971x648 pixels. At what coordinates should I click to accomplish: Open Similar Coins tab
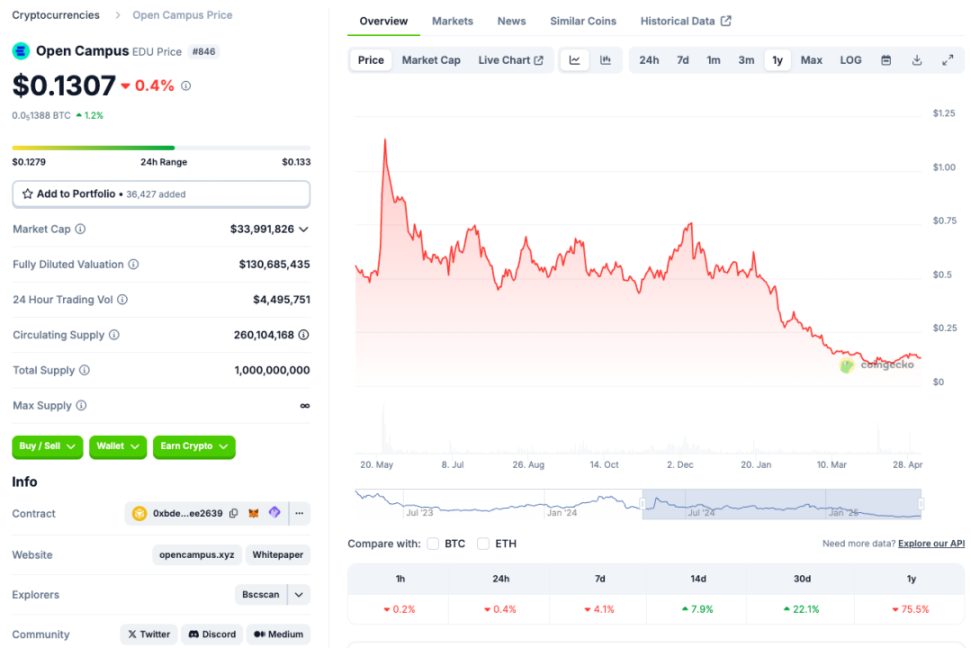(583, 21)
